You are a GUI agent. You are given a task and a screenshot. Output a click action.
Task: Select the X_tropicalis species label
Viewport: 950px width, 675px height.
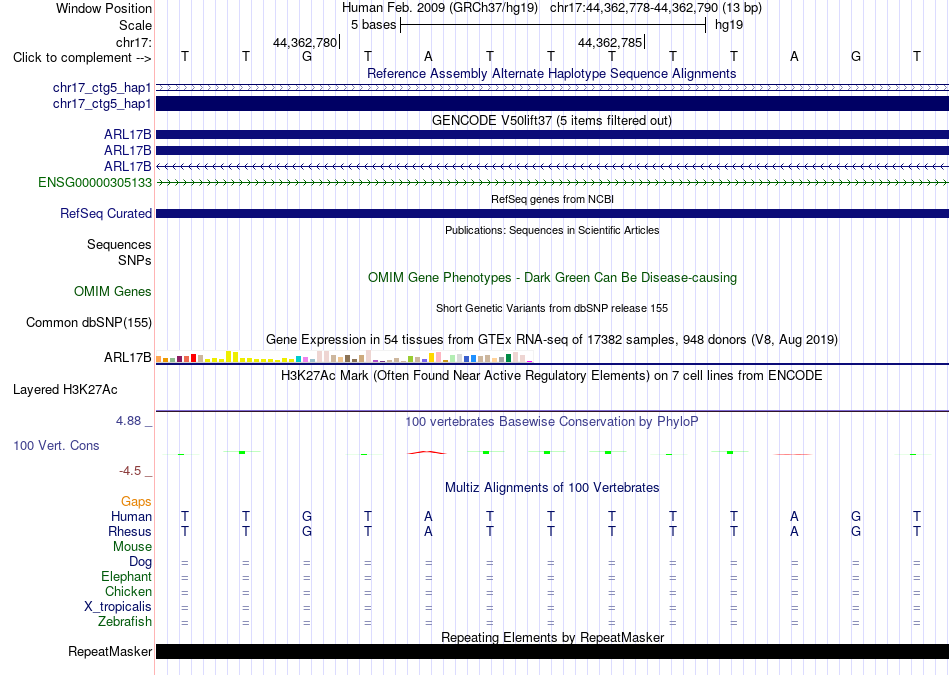point(118,607)
